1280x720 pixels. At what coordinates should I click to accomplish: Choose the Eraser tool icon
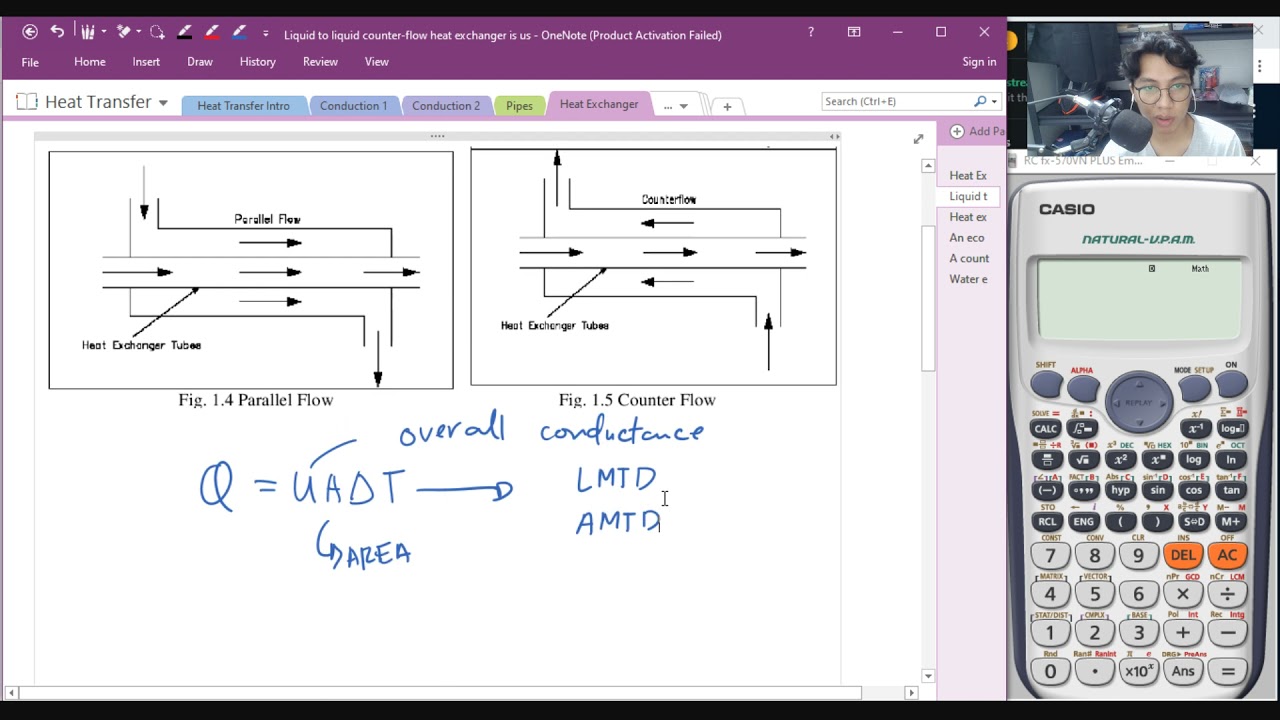pyautogui.click(x=124, y=32)
